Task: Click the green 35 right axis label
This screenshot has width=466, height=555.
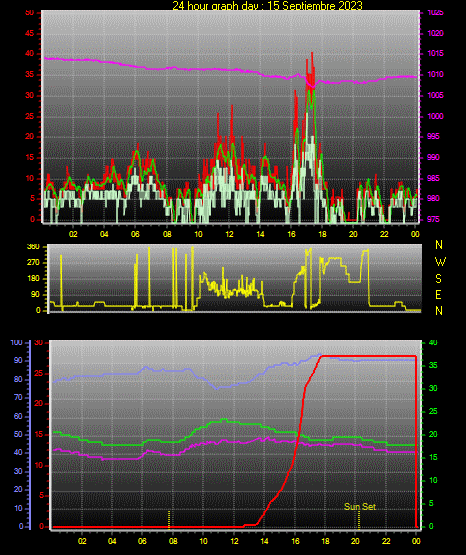Action: pyautogui.click(x=433, y=365)
